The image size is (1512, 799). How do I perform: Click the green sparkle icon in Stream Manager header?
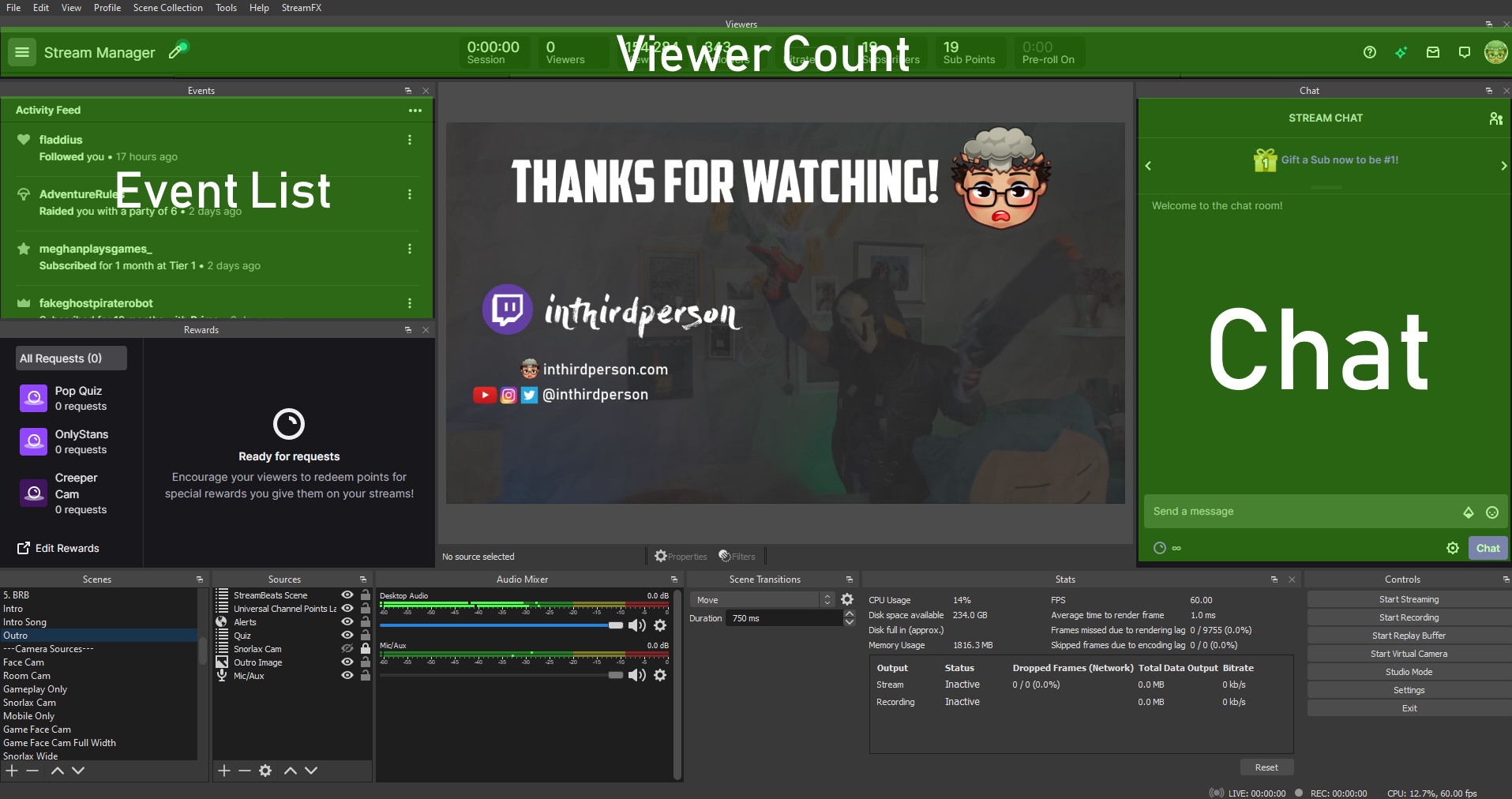[x=1401, y=52]
